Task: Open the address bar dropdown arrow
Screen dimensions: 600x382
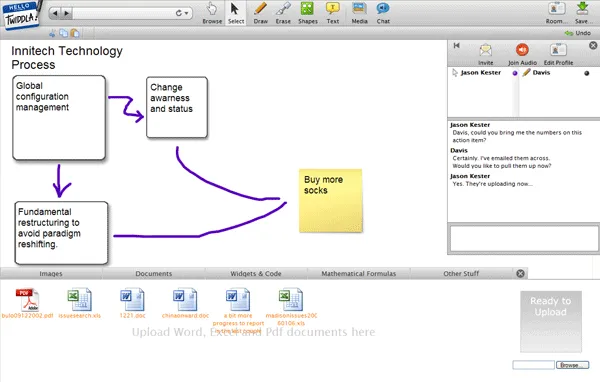Action: [x=186, y=13]
